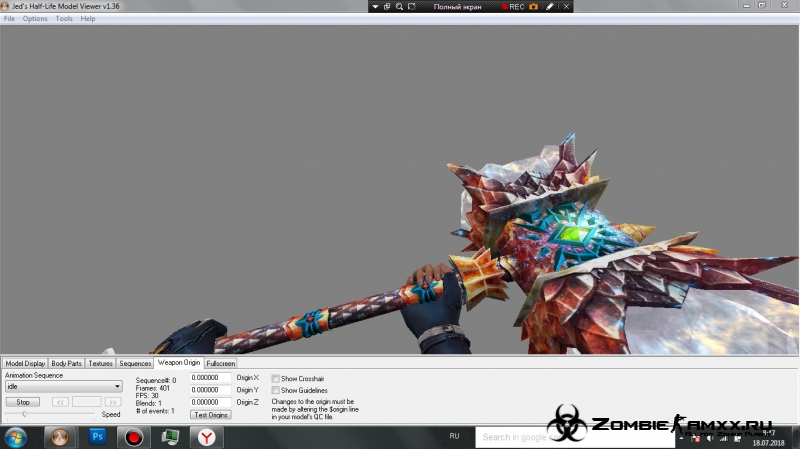
Task: Switch to the Sequences tab
Action: click(135, 363)
